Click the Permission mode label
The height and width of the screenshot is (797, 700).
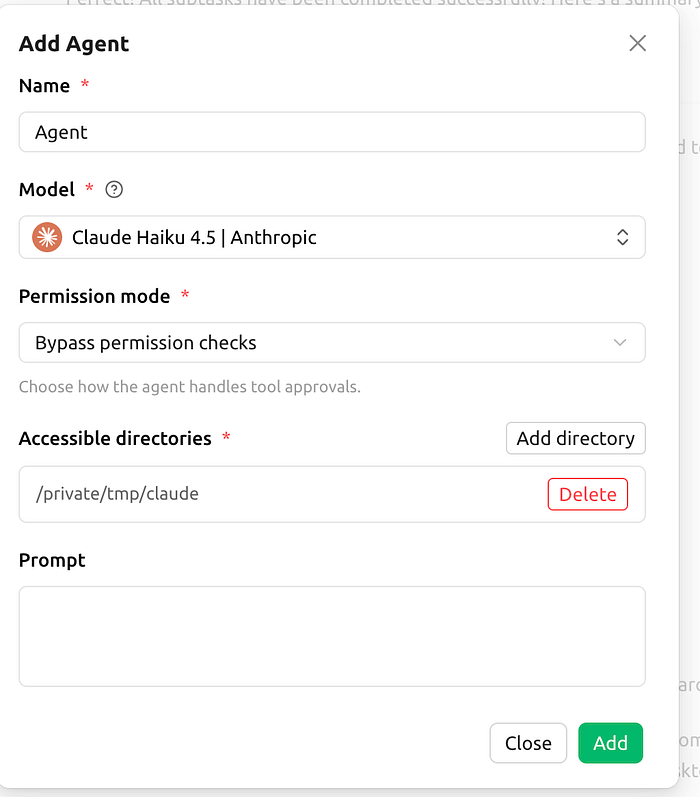tap(94, 296)
